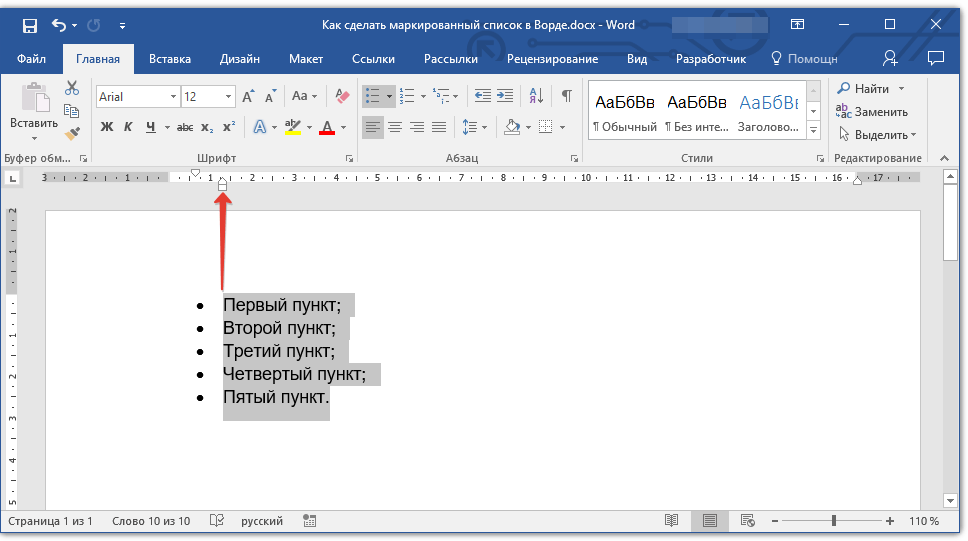This screenshot has height=541, width=968.
Task: Toggle italic formatting (К)
Action: (128, 127)
